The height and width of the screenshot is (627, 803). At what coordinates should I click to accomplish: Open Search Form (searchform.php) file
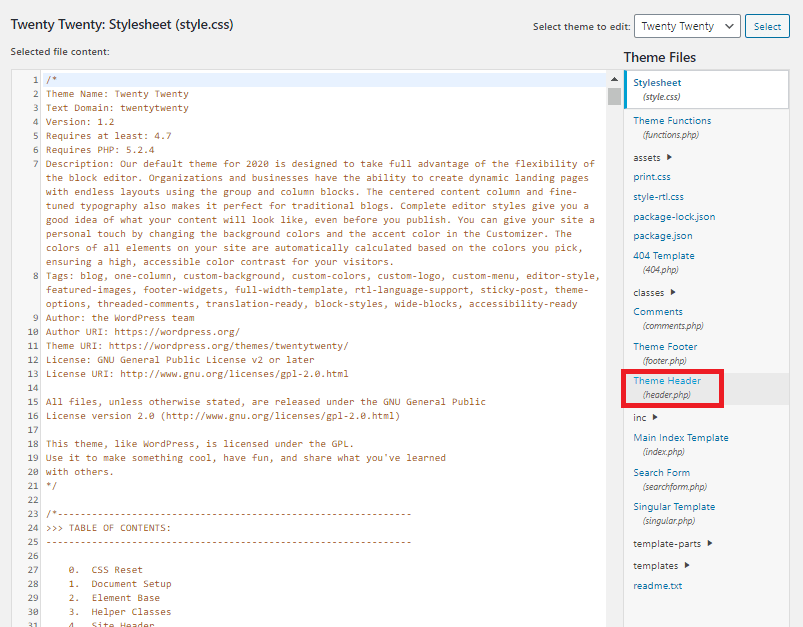pyautogui.click(x=670, y=479)
